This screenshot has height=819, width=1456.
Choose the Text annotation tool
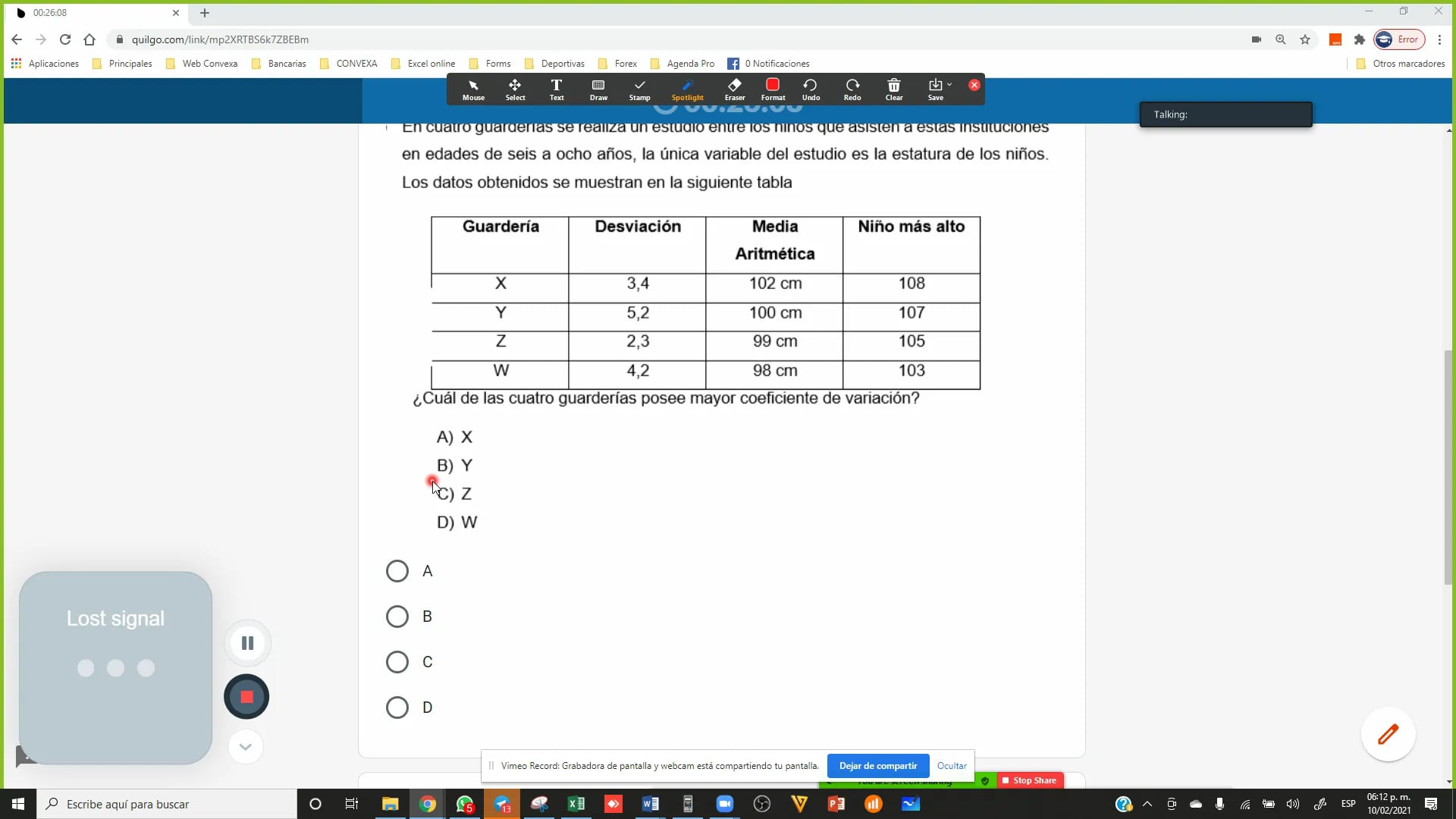click(x=557, y=89)
